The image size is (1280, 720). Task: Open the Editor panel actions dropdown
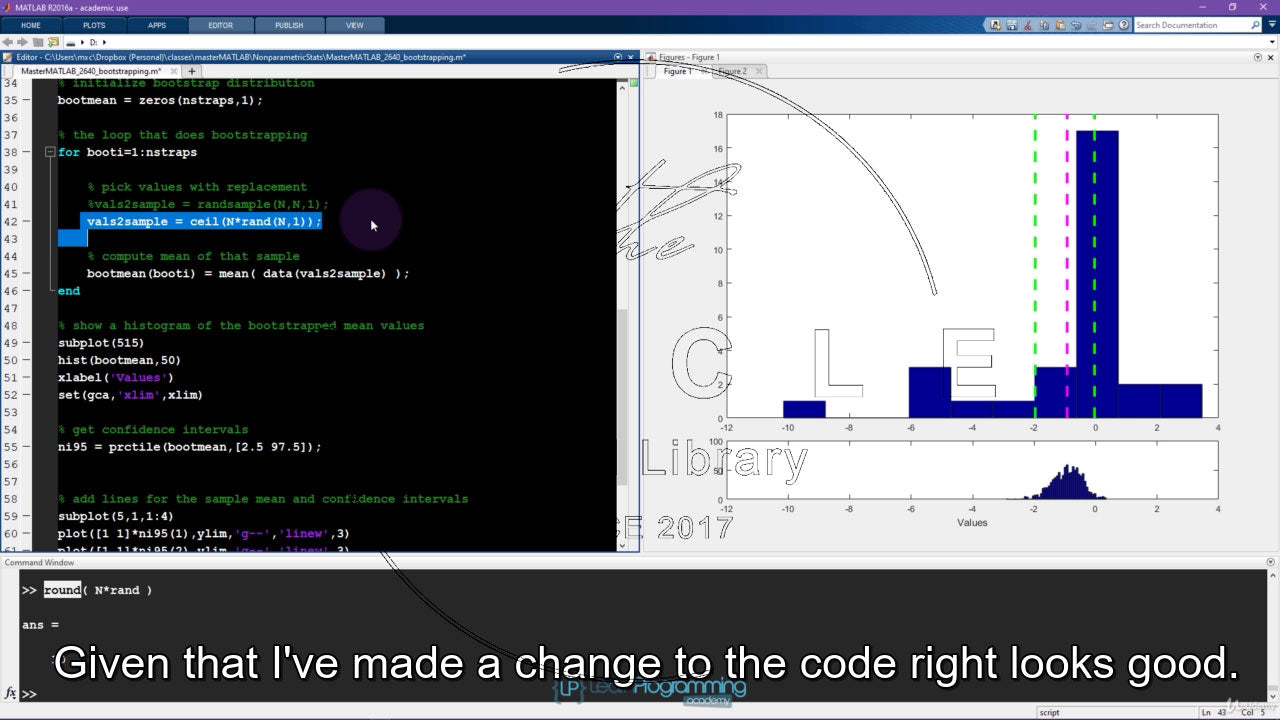coord(618,57)
